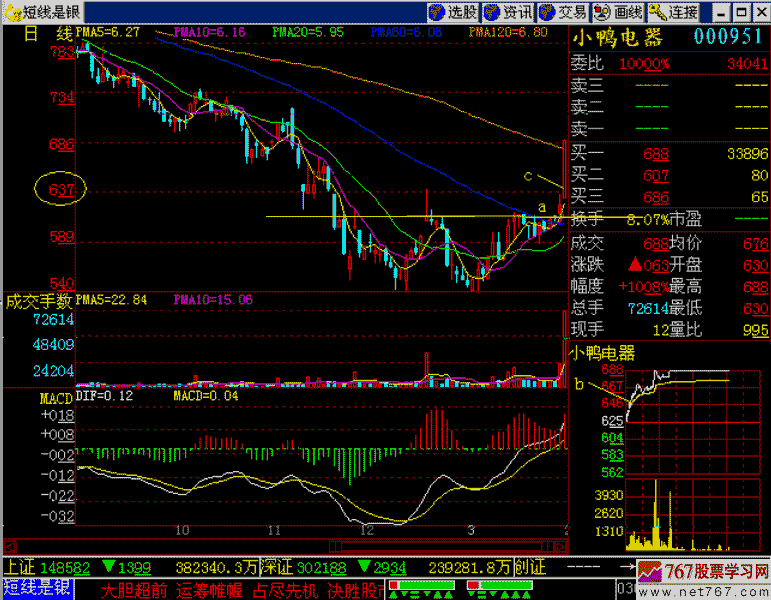Click the red horizontal scrollbar under chart
Image resolution: width=771 pixels, height=600 pixels.
[285, 548]
